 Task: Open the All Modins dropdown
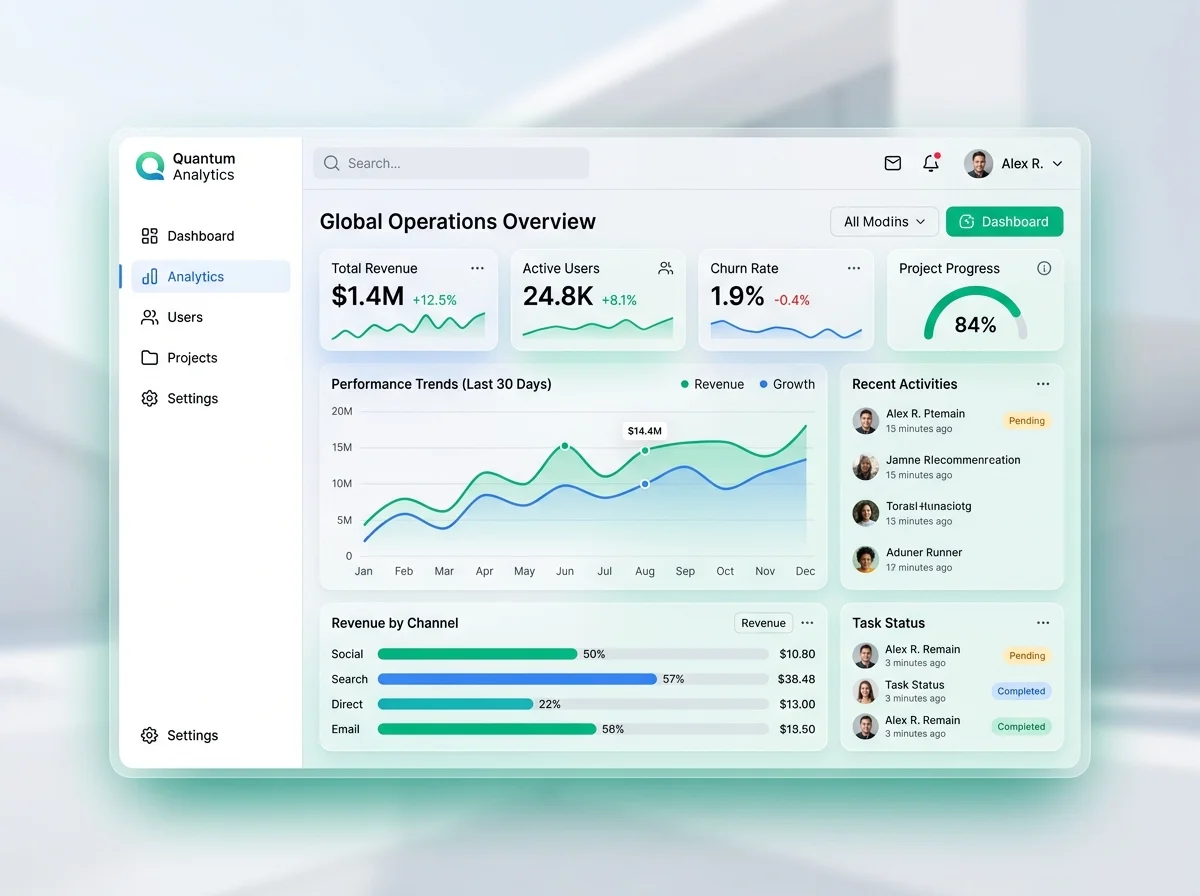[884, 222]
